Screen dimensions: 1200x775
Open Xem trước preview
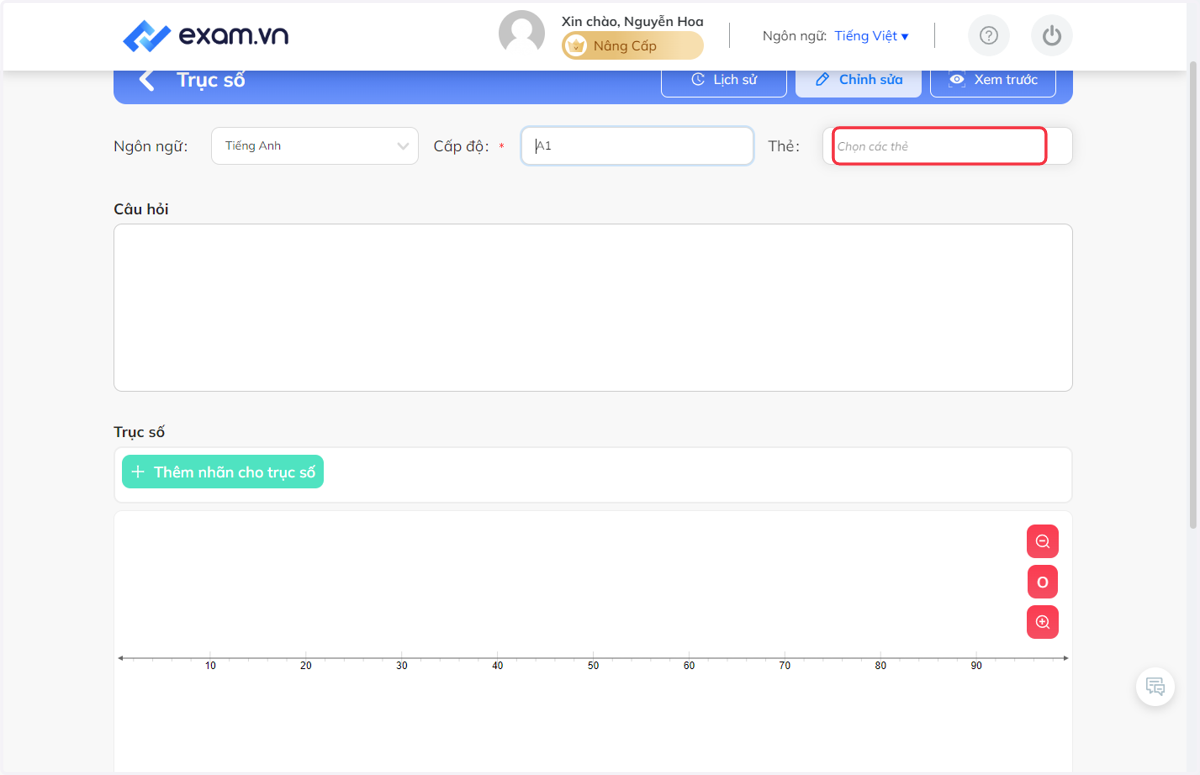coord(993,80)
